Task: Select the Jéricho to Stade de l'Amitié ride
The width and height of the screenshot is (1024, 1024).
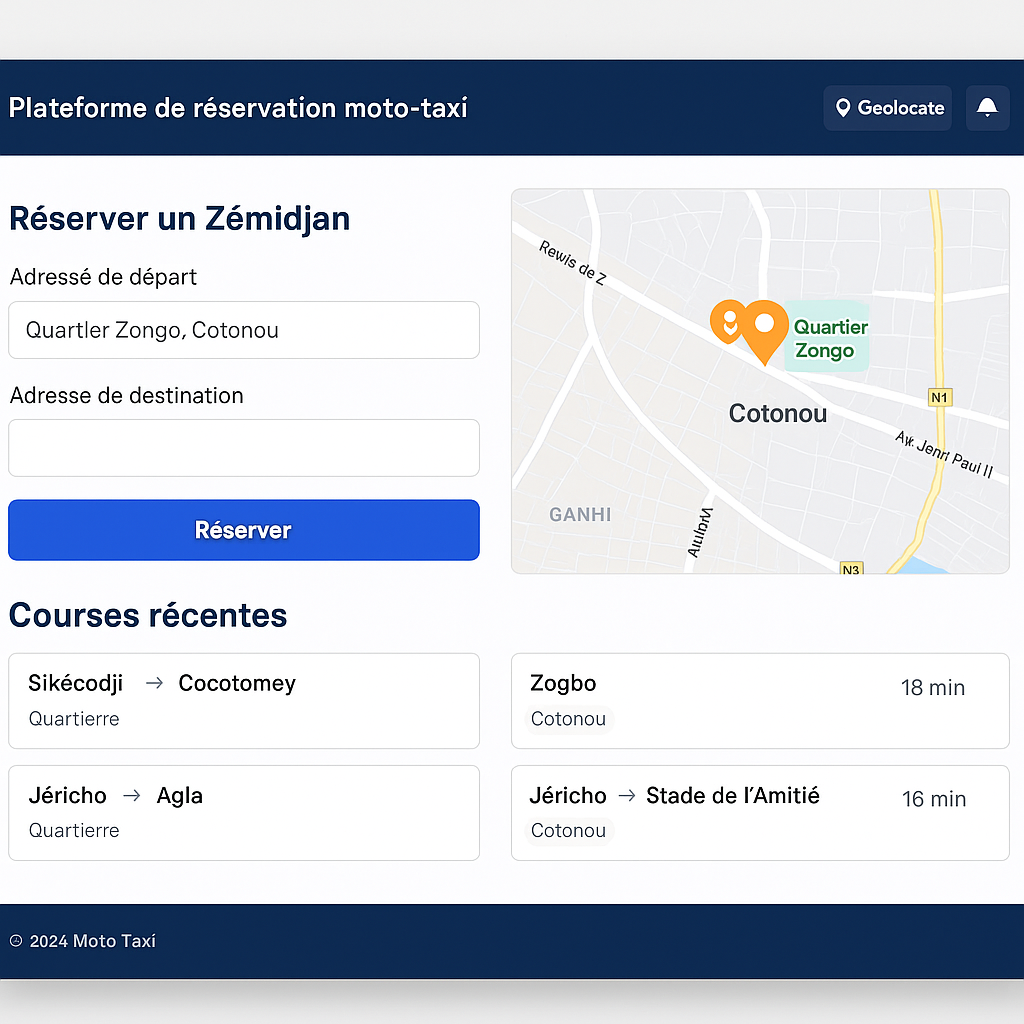Action: click(x=760, y=812)
